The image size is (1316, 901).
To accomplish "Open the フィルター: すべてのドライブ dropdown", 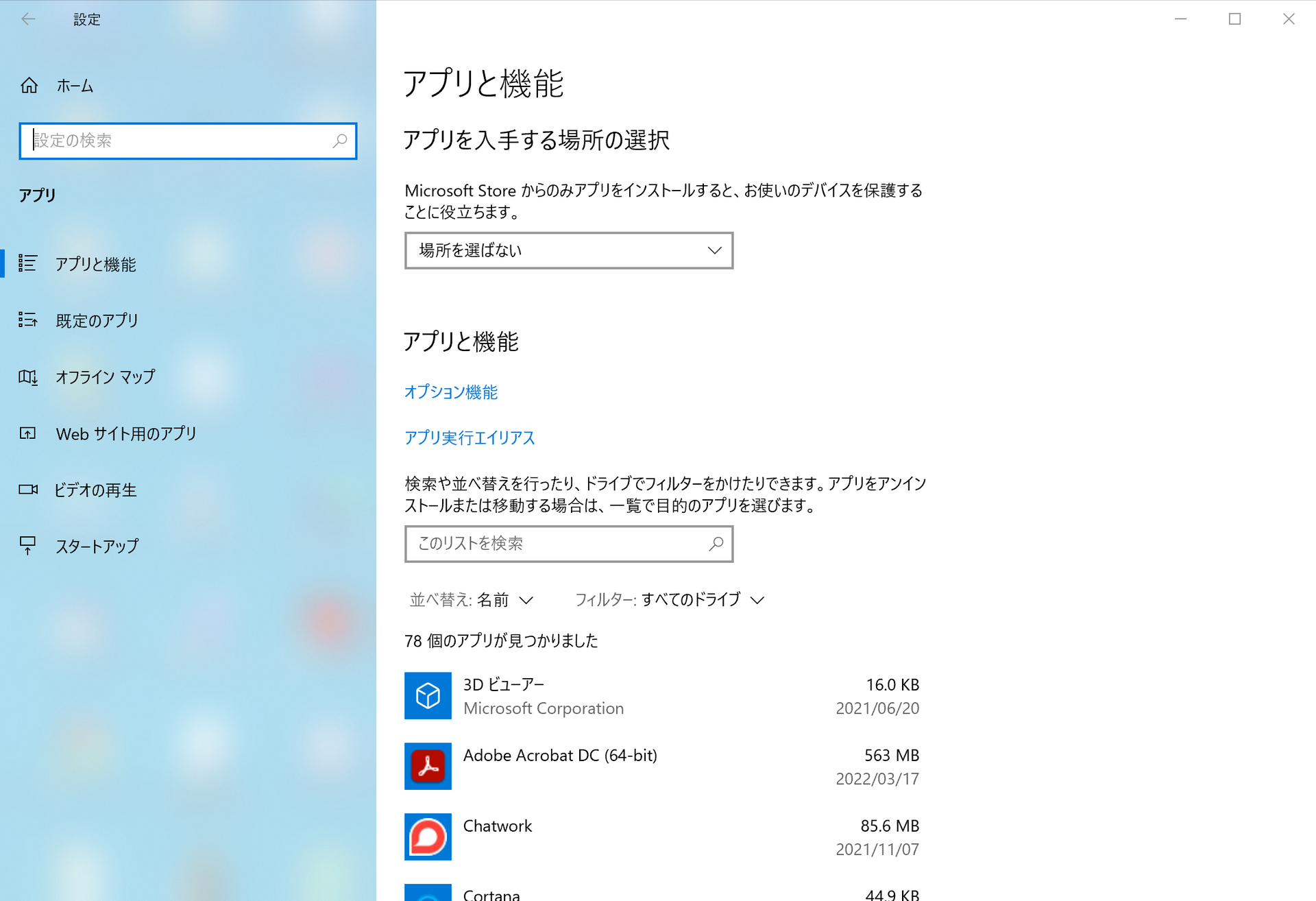I will tap(669, 600).
